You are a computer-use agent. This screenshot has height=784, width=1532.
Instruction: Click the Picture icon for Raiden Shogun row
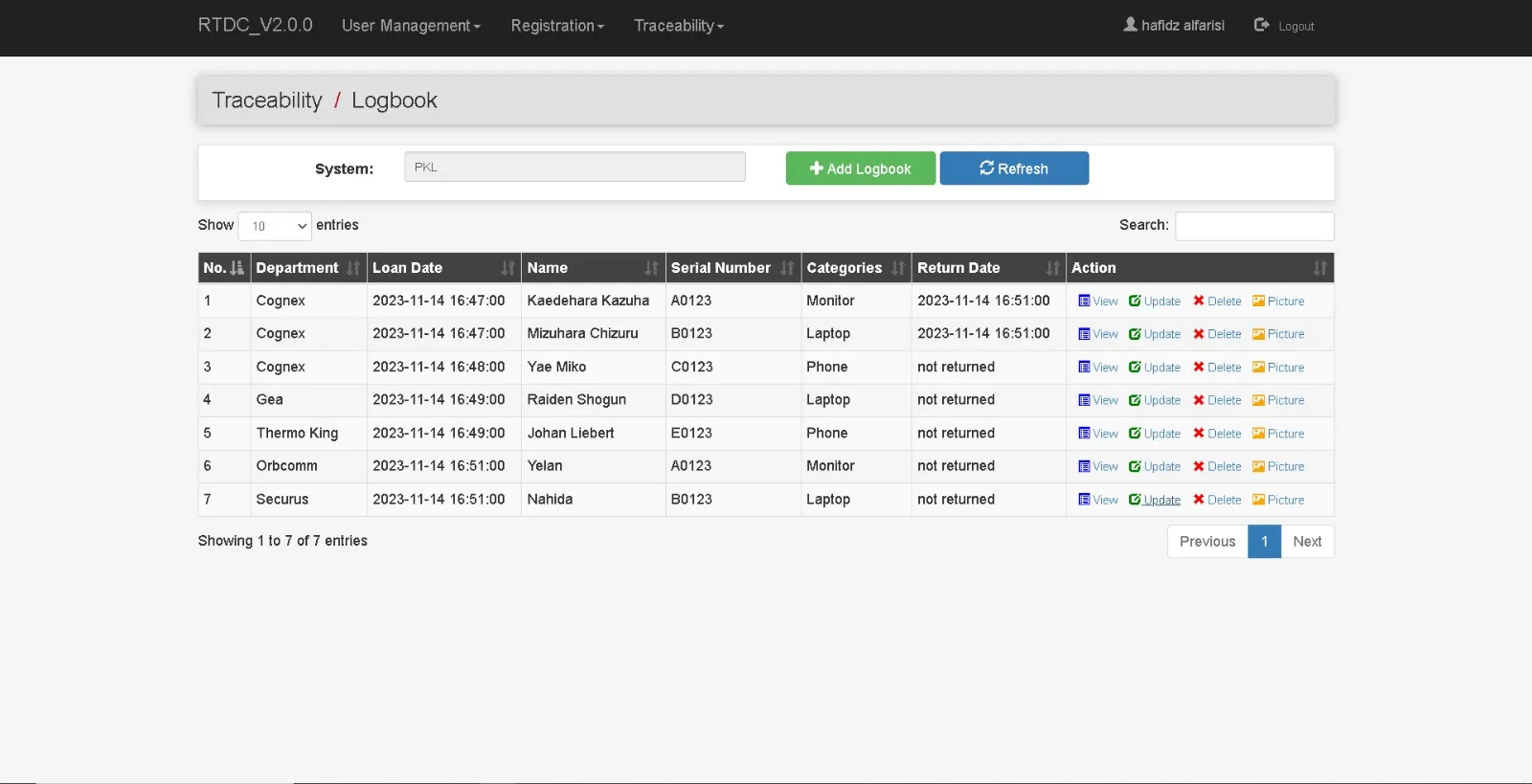coord(1258,400)
